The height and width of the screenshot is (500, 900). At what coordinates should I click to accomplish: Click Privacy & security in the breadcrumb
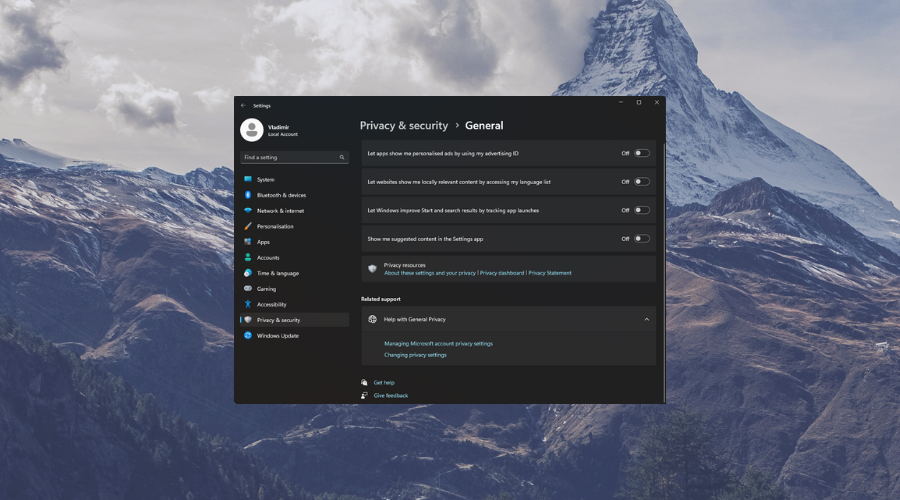click(x=404, y=126)
